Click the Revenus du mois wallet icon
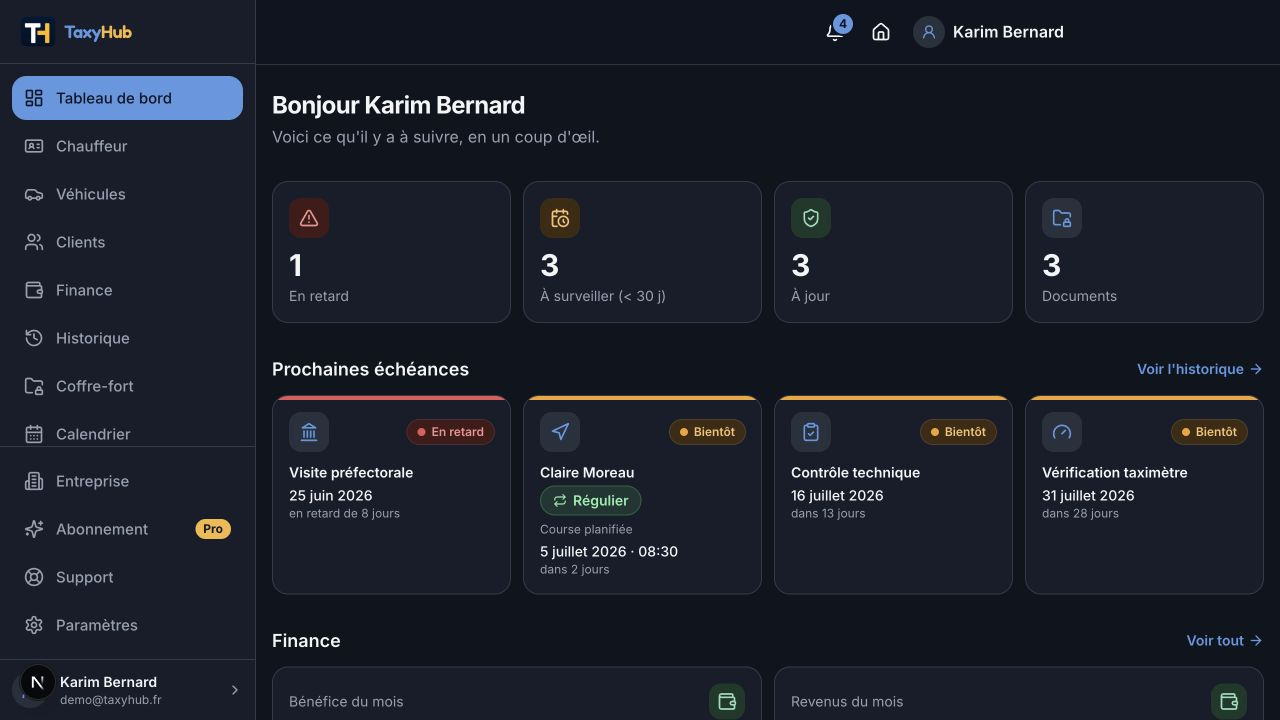This screenshot has width=1280, height=720. click(1229, 701)
